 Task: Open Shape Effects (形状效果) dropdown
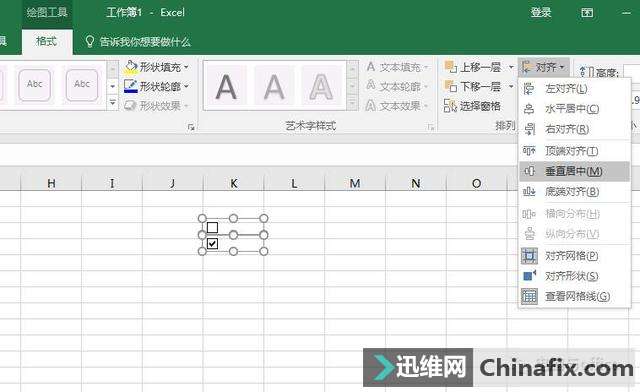tap(157, 106)
